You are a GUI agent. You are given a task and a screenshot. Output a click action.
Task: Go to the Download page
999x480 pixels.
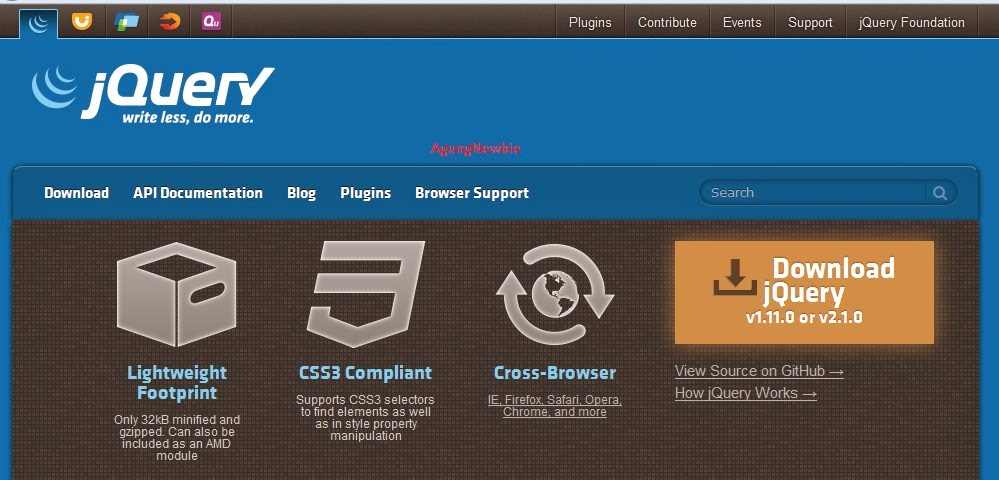[76, 193]
